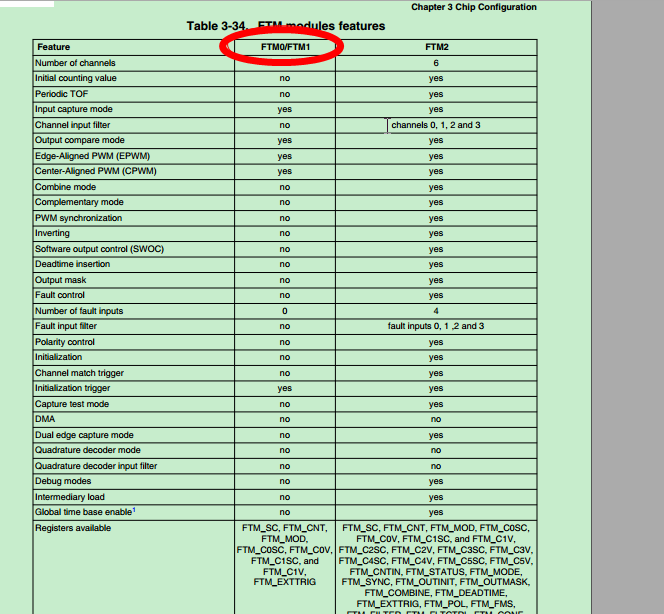The width and height of the screenshot is (664, 614).
Task: Click the 'Feature' column header
Action: coord(53,47)
